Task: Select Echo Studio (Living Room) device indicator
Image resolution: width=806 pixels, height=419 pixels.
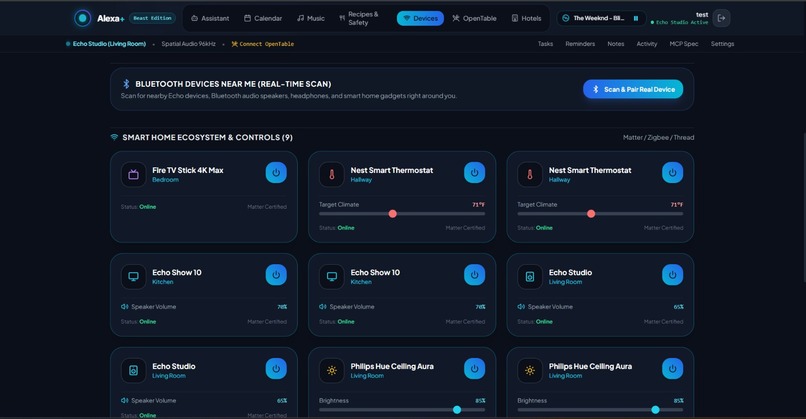Action: 106,44
